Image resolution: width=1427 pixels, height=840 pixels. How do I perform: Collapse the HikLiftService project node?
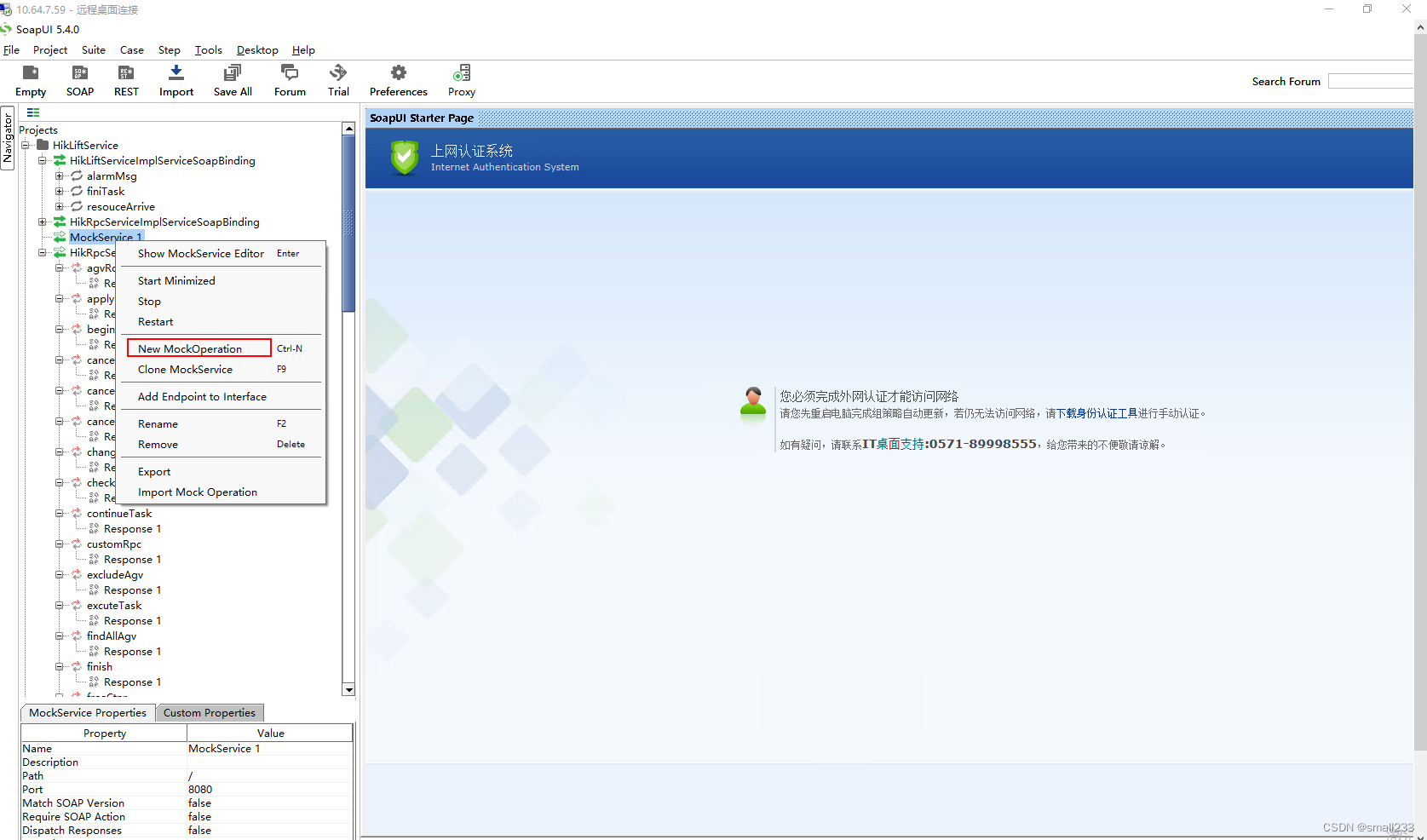pyautogui.click(x=26, y=145)
